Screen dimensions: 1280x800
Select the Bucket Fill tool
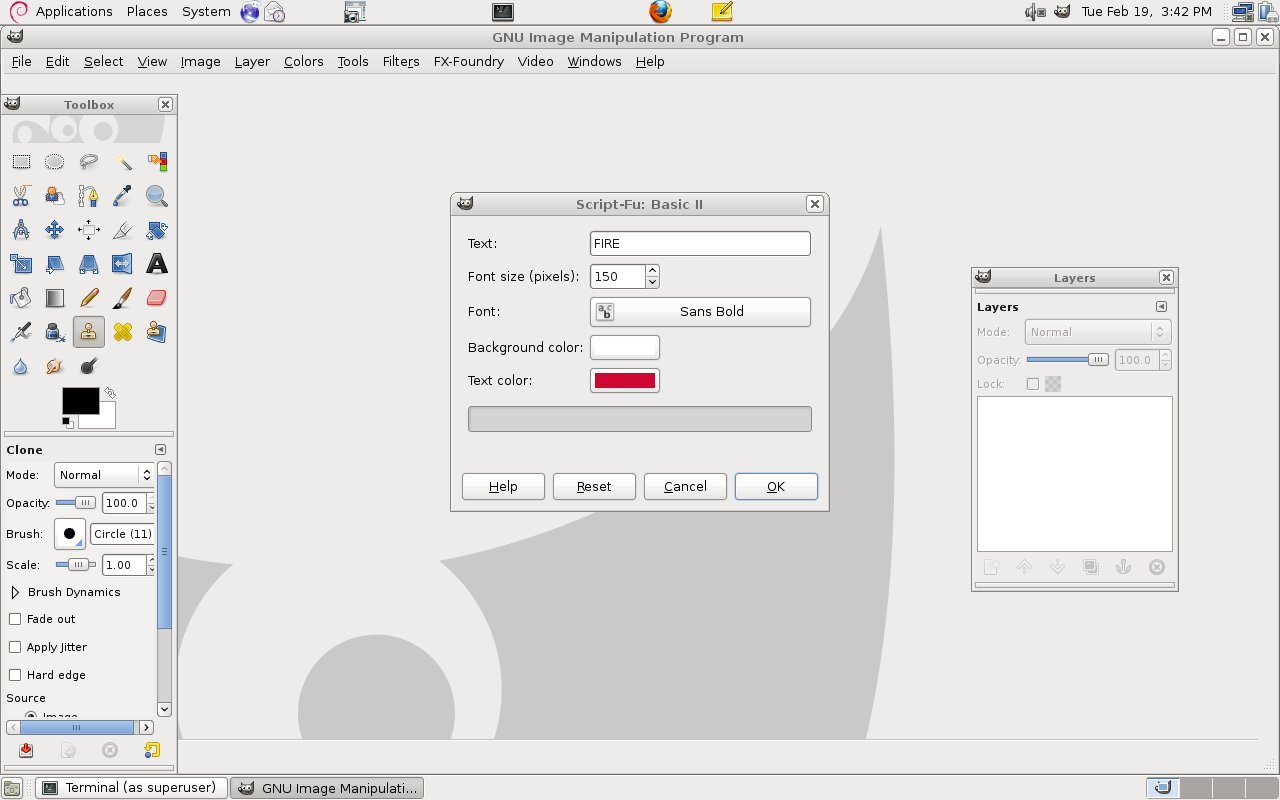pyautogui.click(x=21, y=297)
